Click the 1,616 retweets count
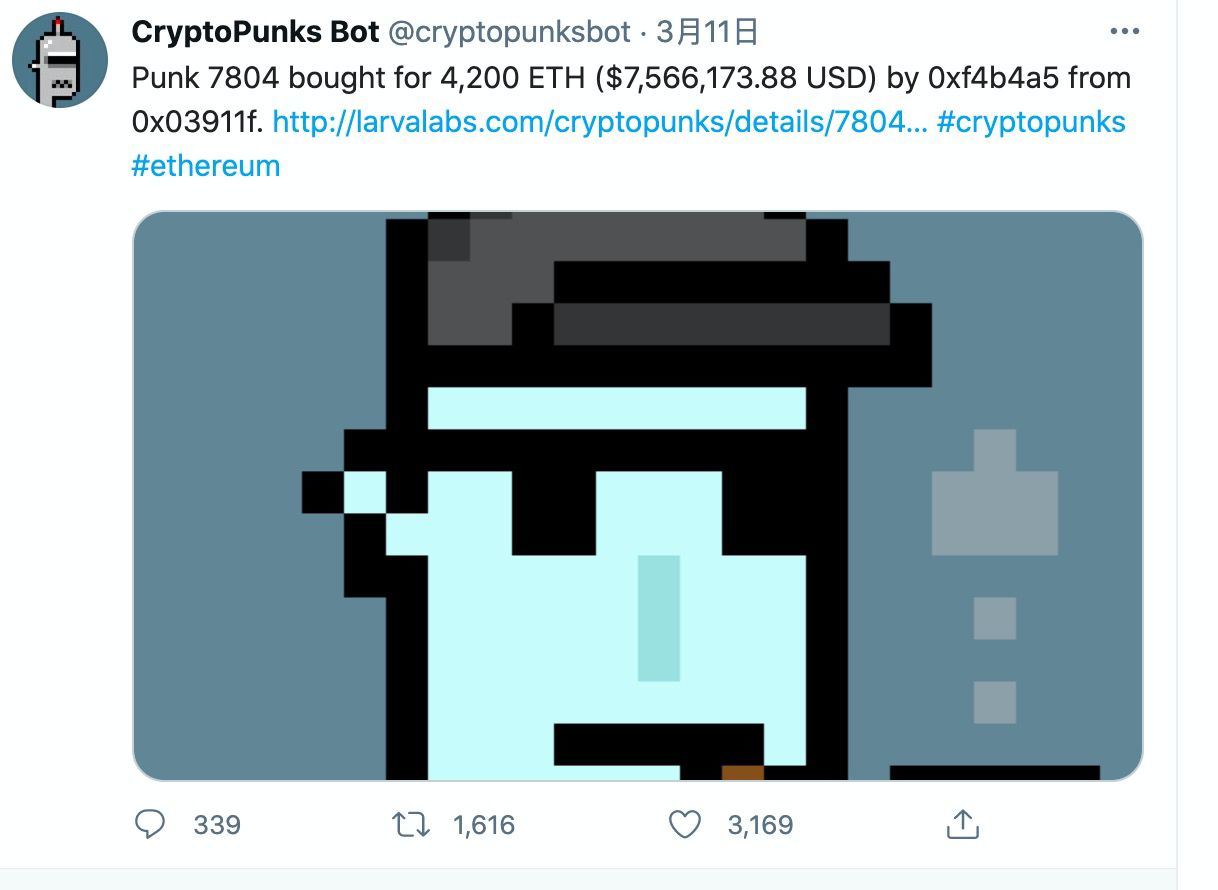 pos(484,825)
